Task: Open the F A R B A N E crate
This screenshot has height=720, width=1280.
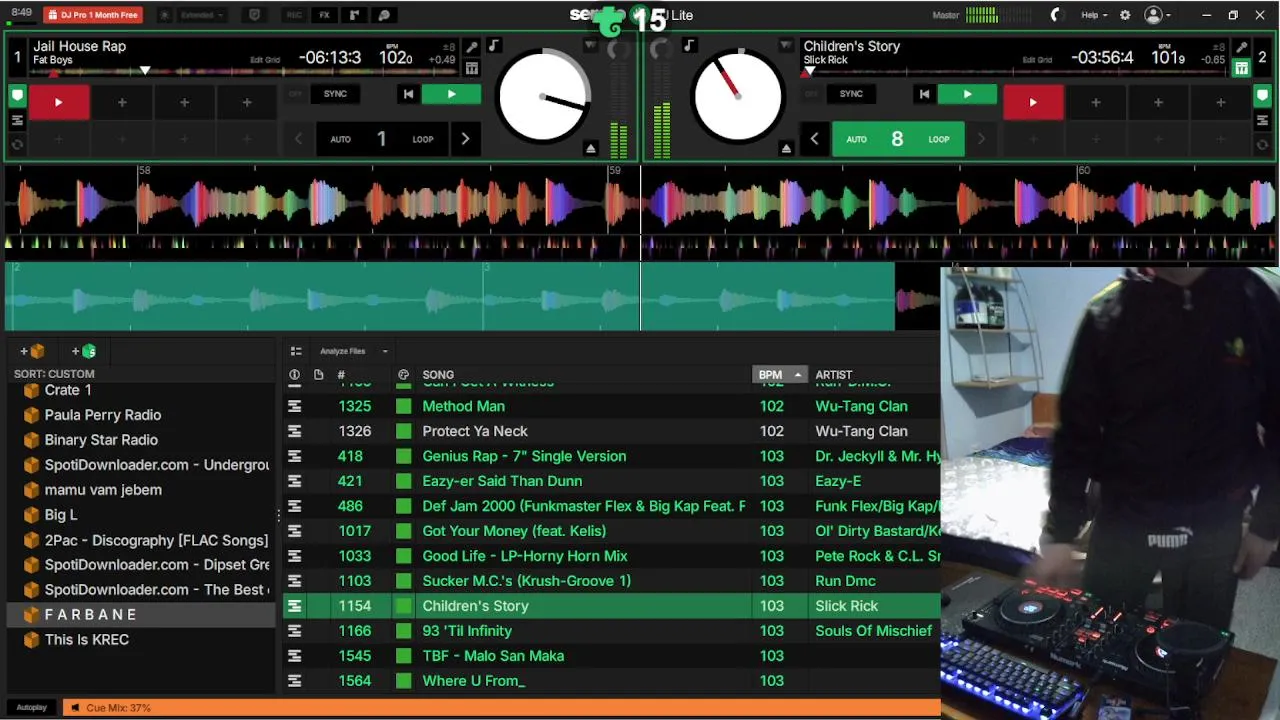Action: [141, 615]
